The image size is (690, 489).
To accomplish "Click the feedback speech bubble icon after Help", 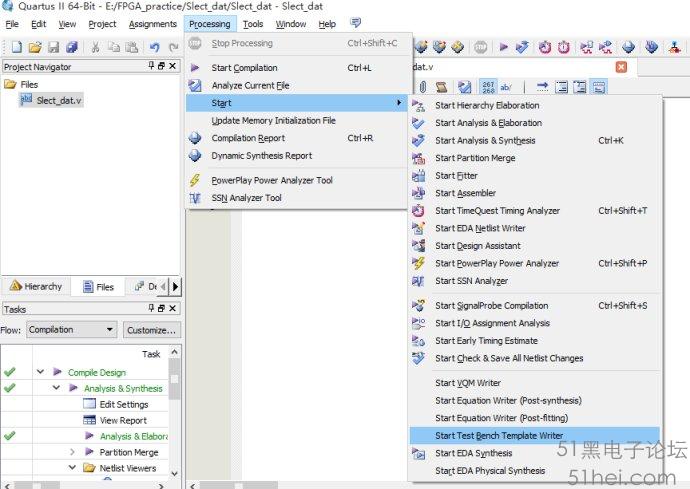I will coord(355,22).
